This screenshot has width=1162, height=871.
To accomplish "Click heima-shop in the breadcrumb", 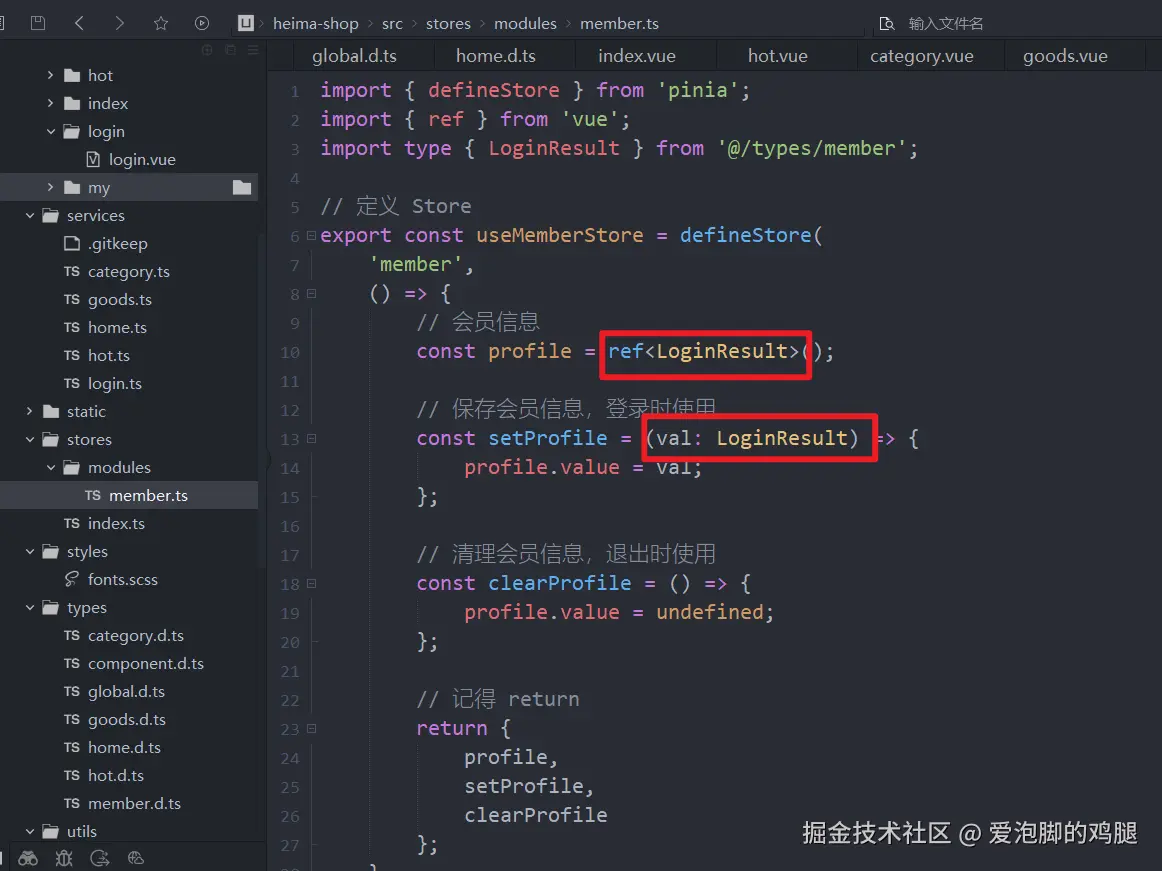I will 316,24.
